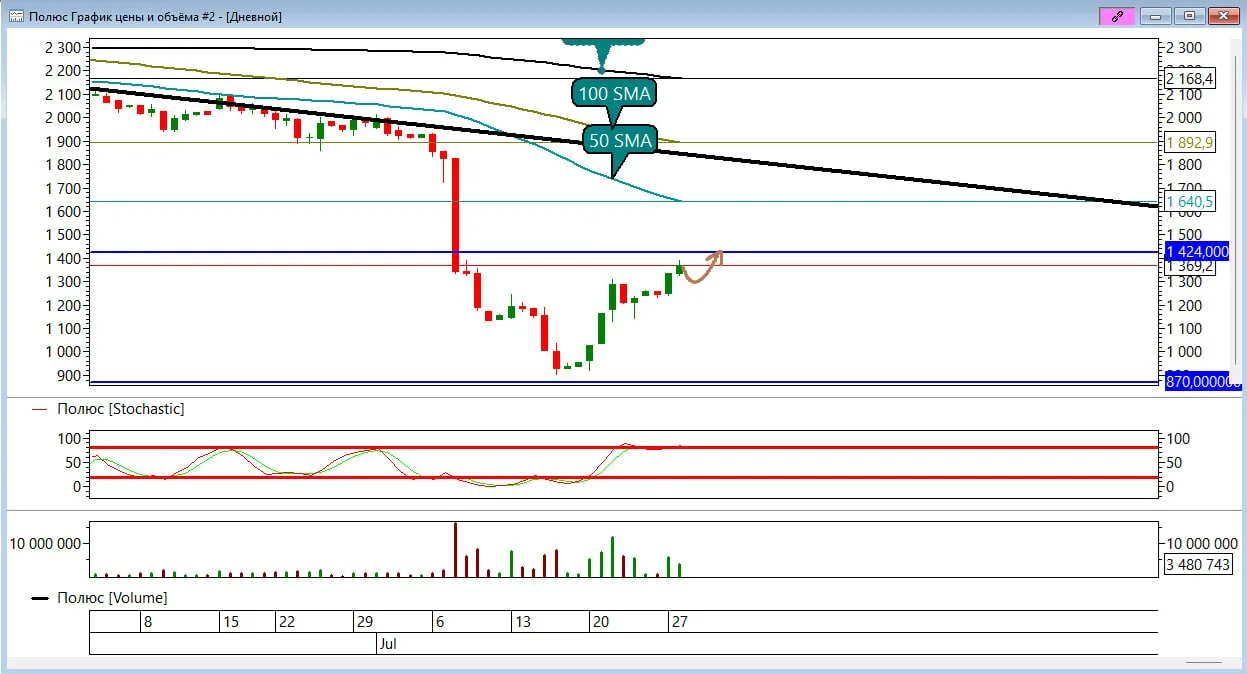Click the 1 892,9 olive SMA value label
The width and height of the screenshot is (1247, 674).
[x=1190, y=142]
